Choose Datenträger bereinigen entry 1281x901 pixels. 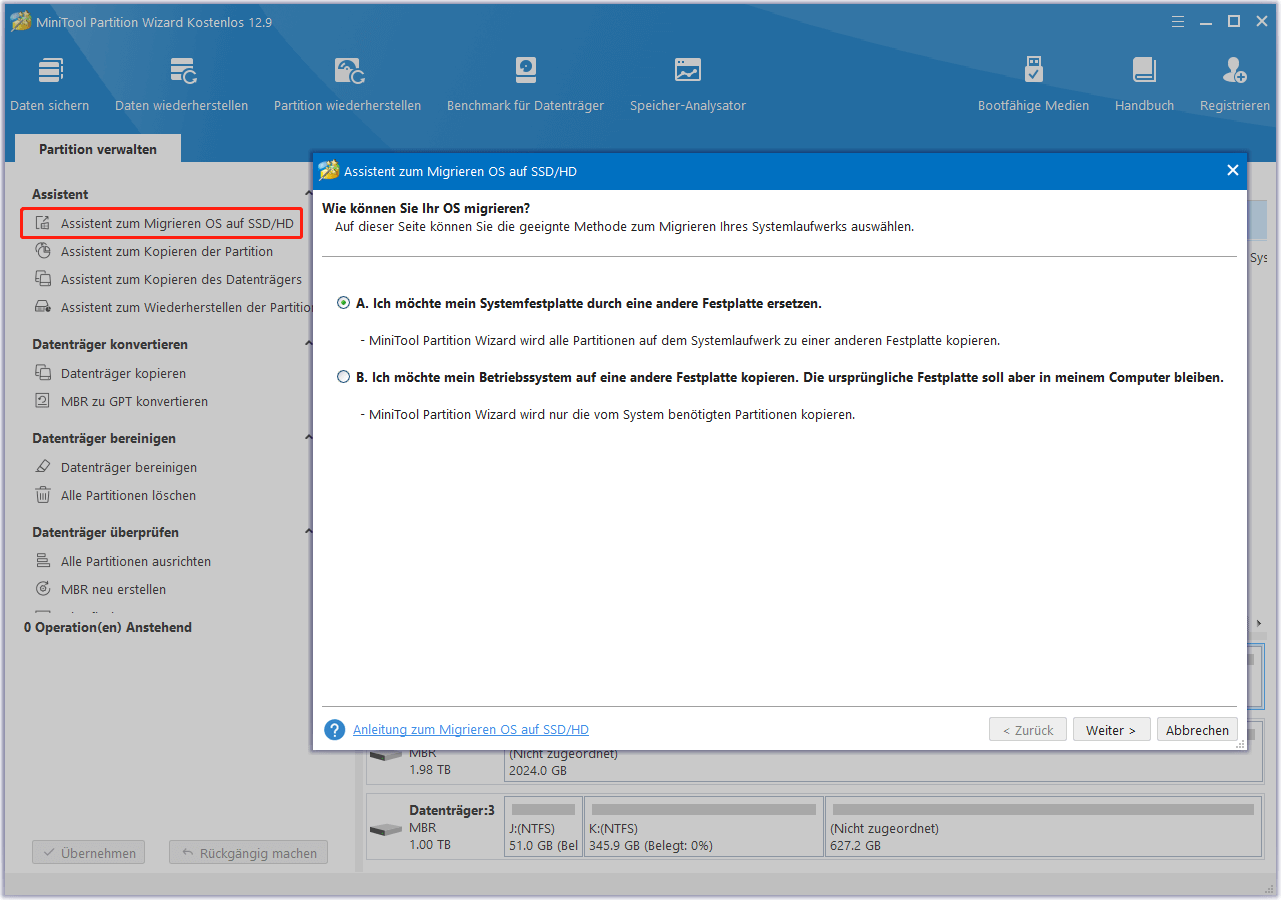pos(129,467)
